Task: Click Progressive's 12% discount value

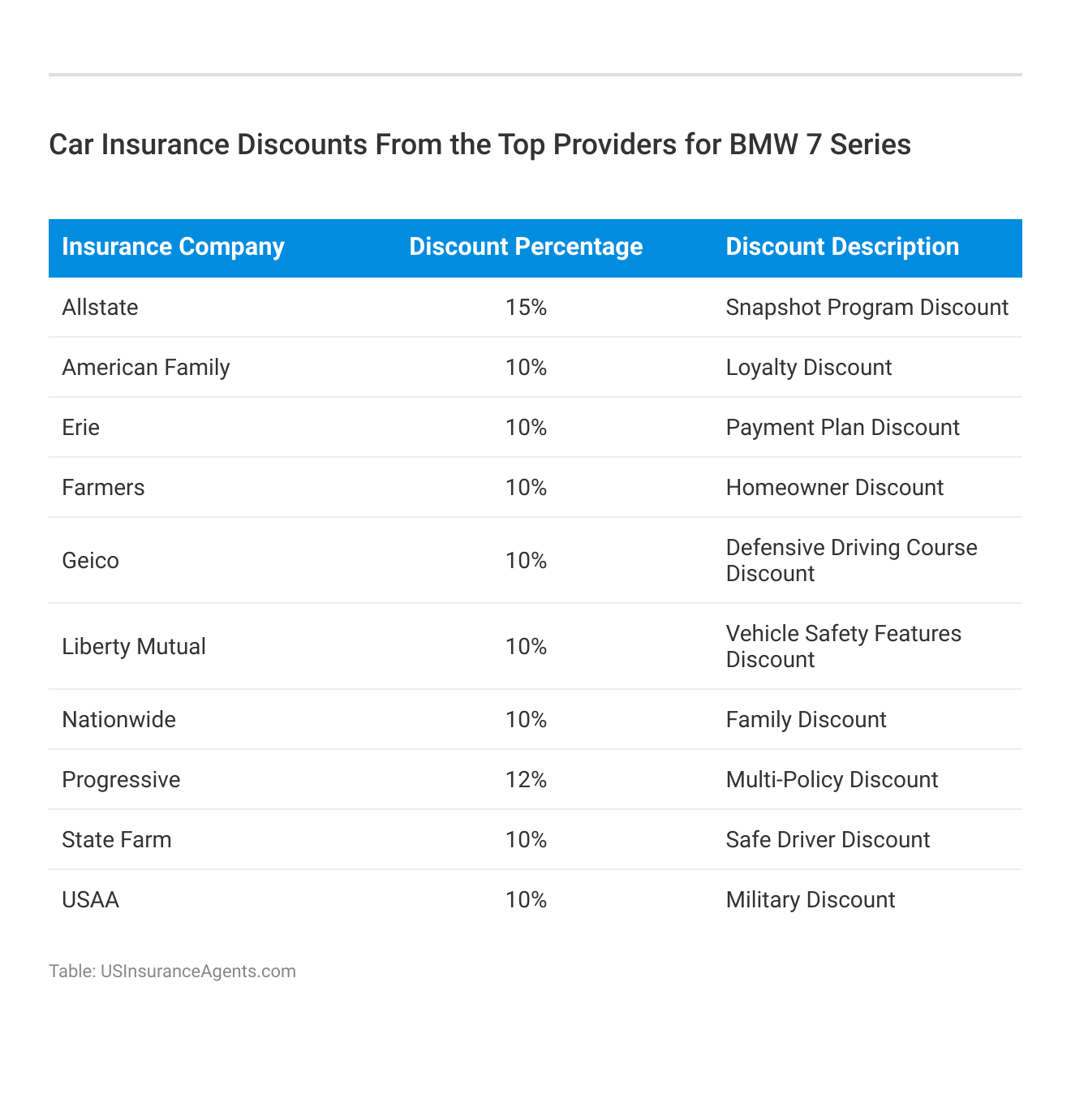Action: tap(526, 780)
